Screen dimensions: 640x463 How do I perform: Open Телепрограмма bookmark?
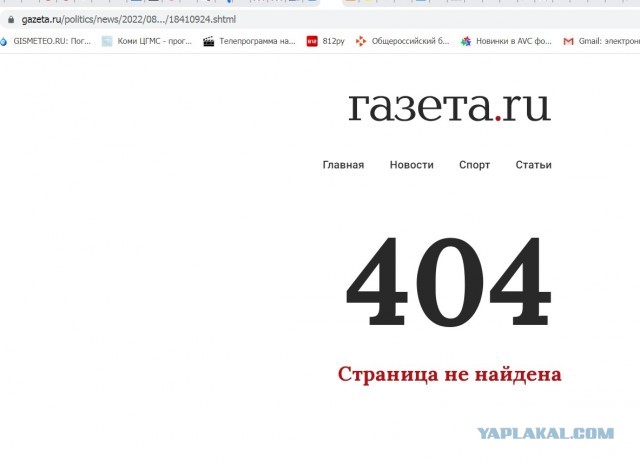249,41
